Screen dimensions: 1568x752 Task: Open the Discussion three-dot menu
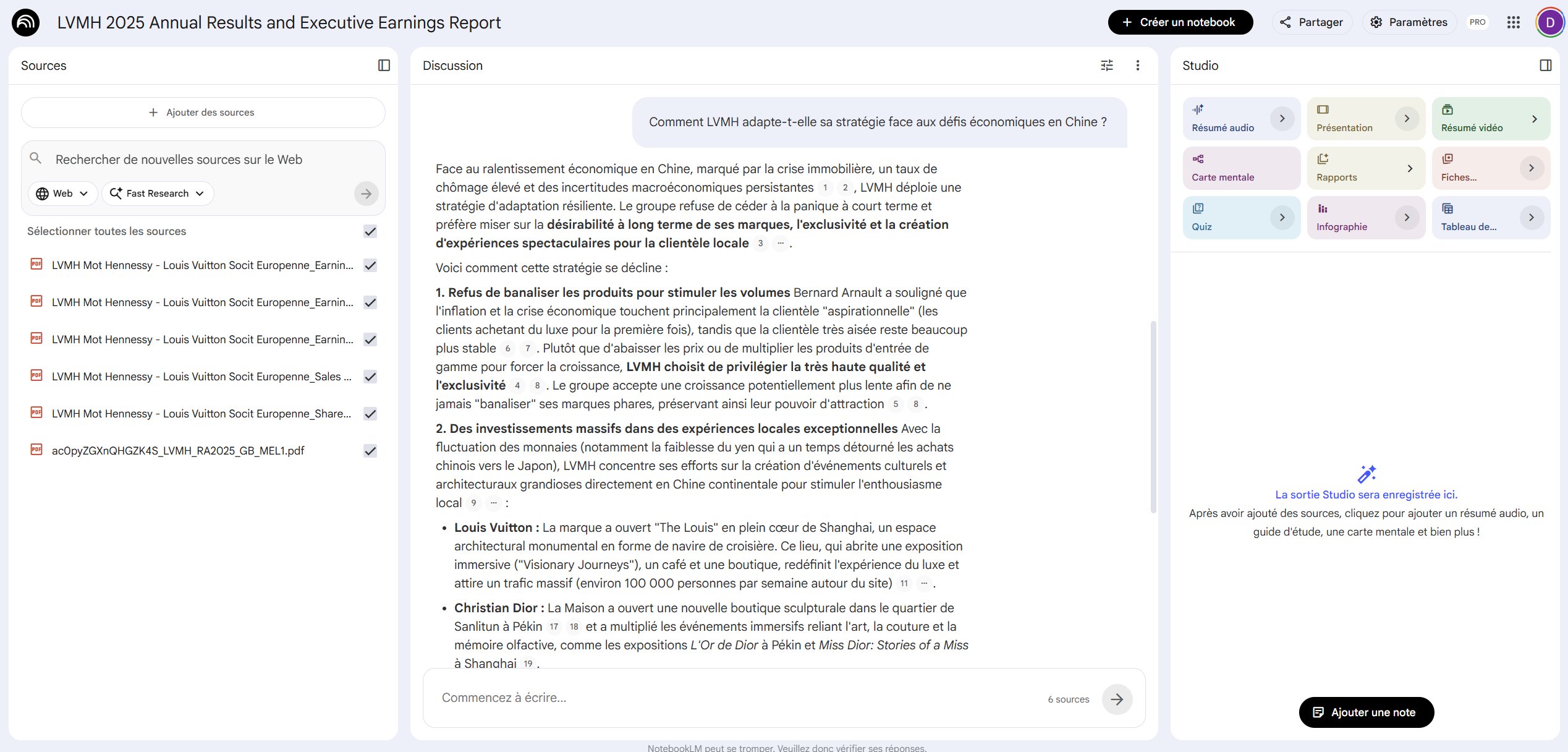[1137, 66]
